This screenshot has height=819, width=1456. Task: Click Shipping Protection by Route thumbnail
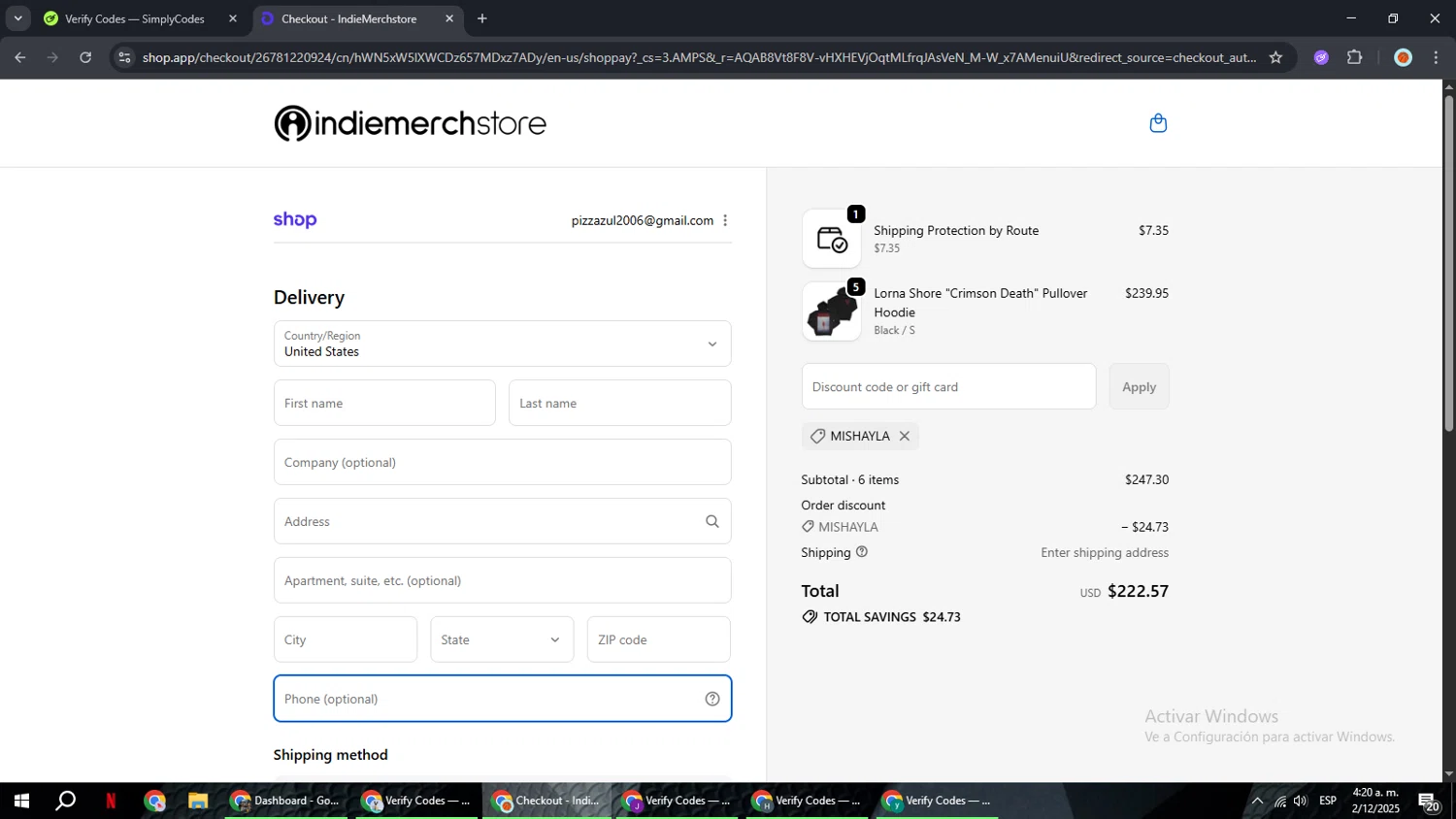(x=831, y=239)
